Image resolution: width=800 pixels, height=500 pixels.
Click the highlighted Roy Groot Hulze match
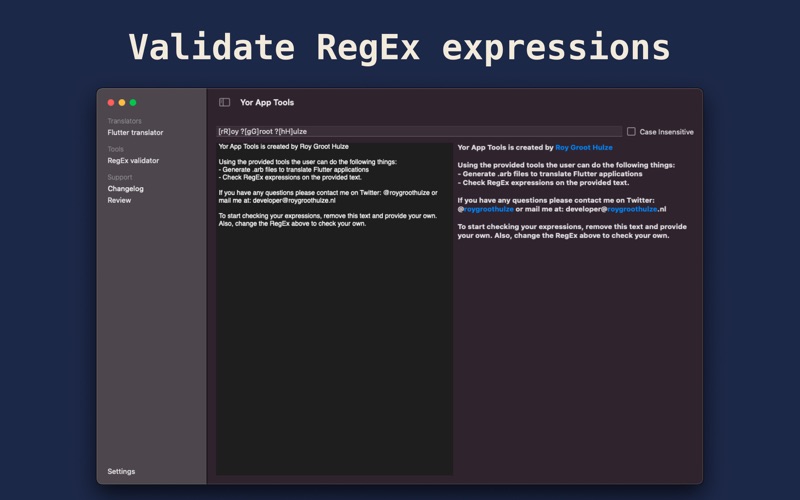(x=584, y=147)
